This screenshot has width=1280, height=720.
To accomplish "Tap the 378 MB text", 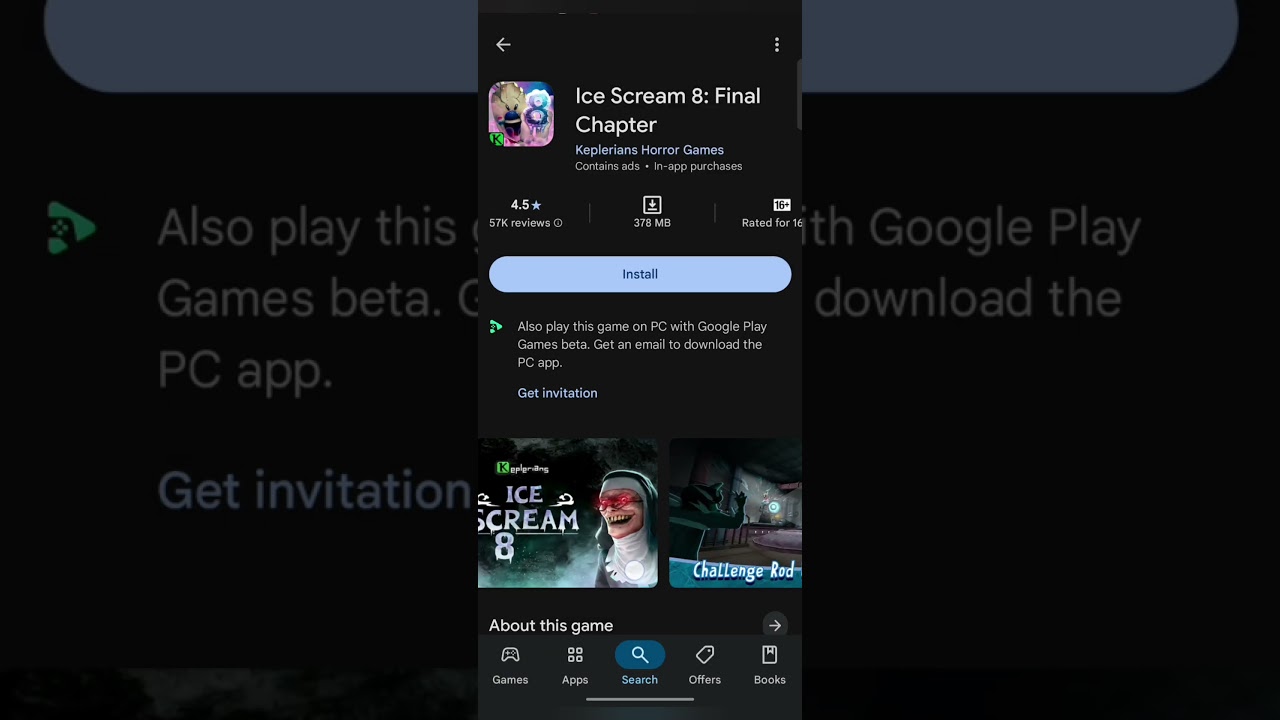I will pos(652,223).
